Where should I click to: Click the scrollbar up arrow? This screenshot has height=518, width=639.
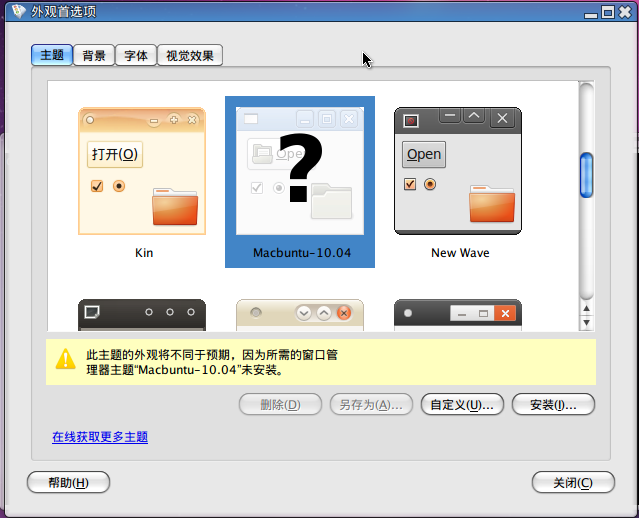[586, 308]
